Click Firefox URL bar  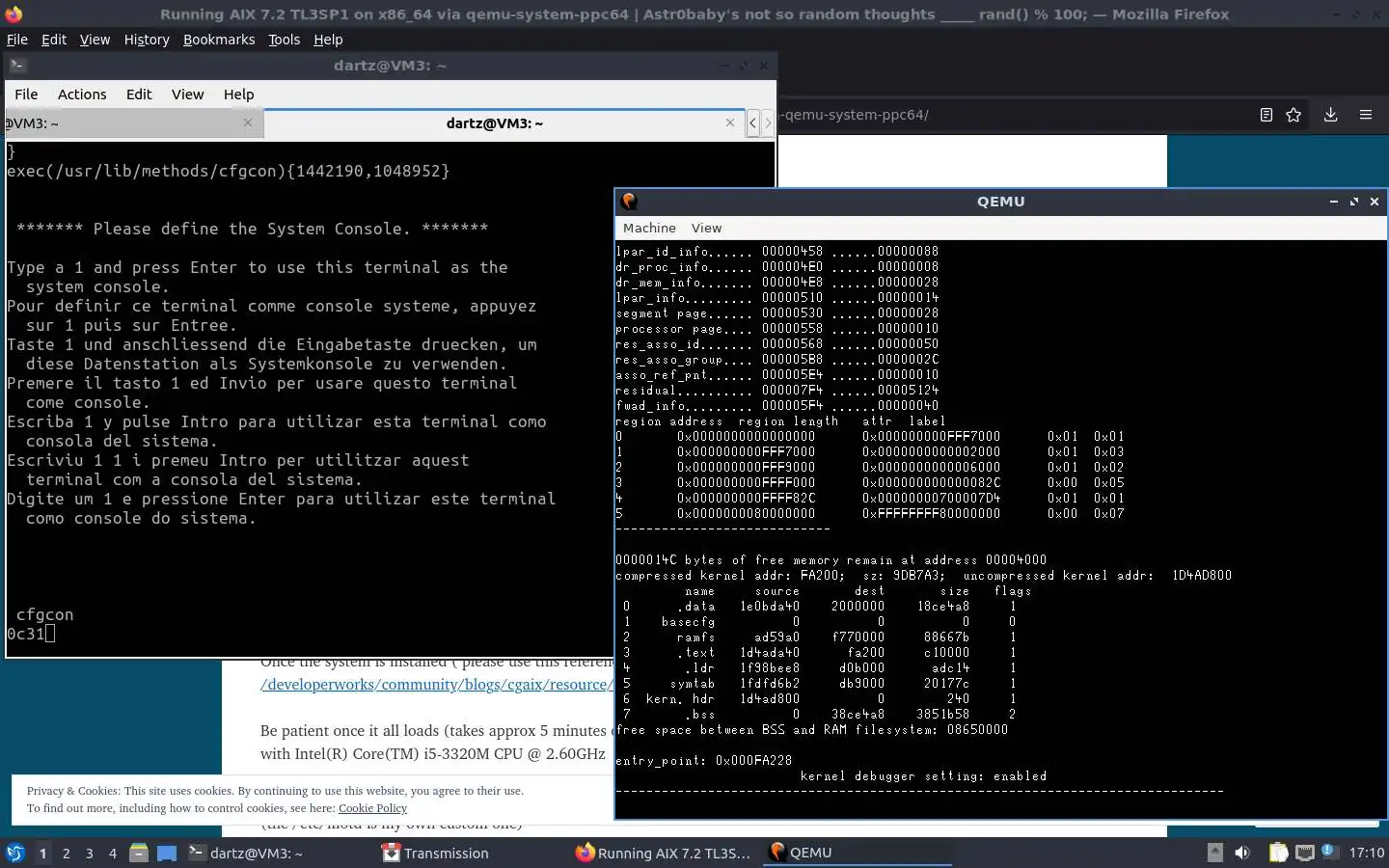(x=1013, y=114)
